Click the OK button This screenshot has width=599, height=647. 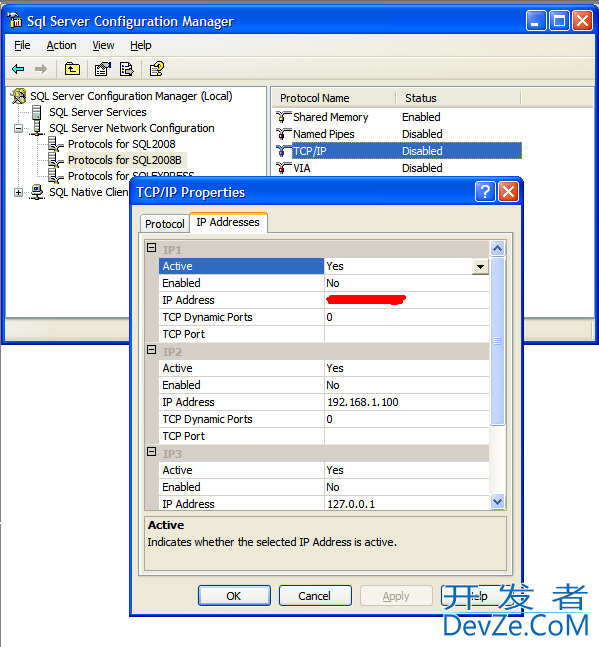(x=234, y=596)
